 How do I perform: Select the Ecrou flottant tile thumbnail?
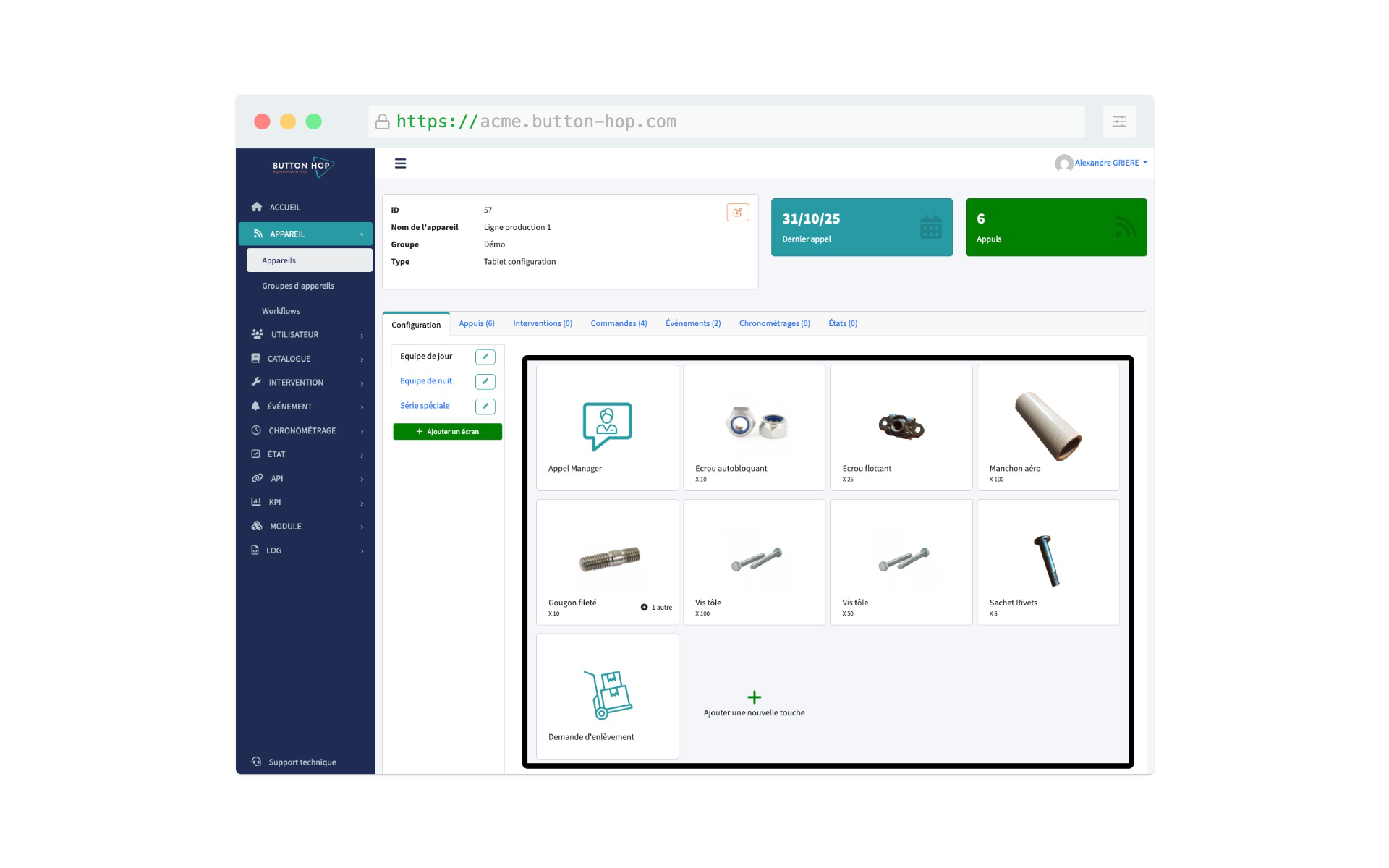pyautogui.click(x=901, y=425)
